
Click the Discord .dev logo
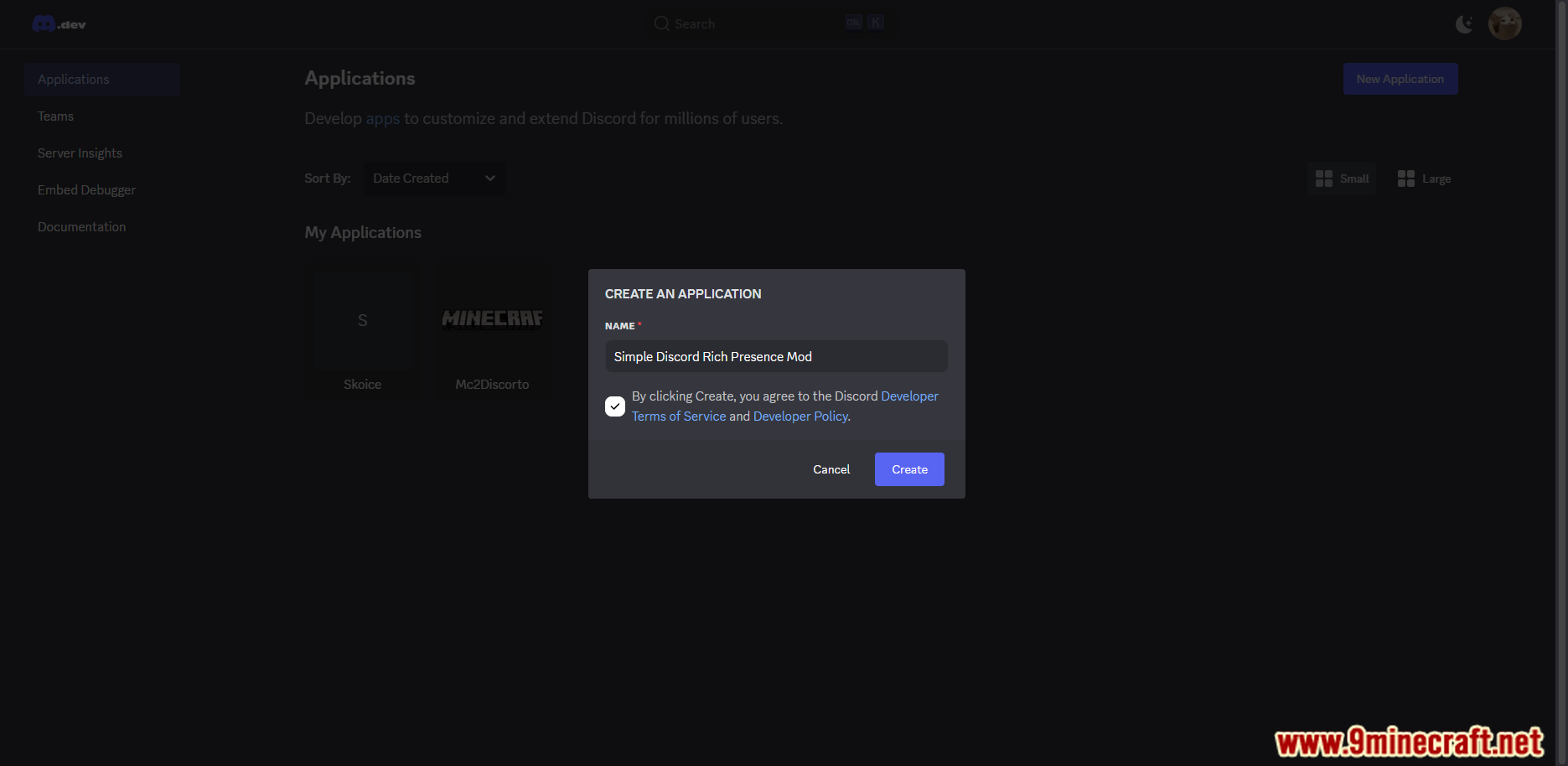[59, 23]
